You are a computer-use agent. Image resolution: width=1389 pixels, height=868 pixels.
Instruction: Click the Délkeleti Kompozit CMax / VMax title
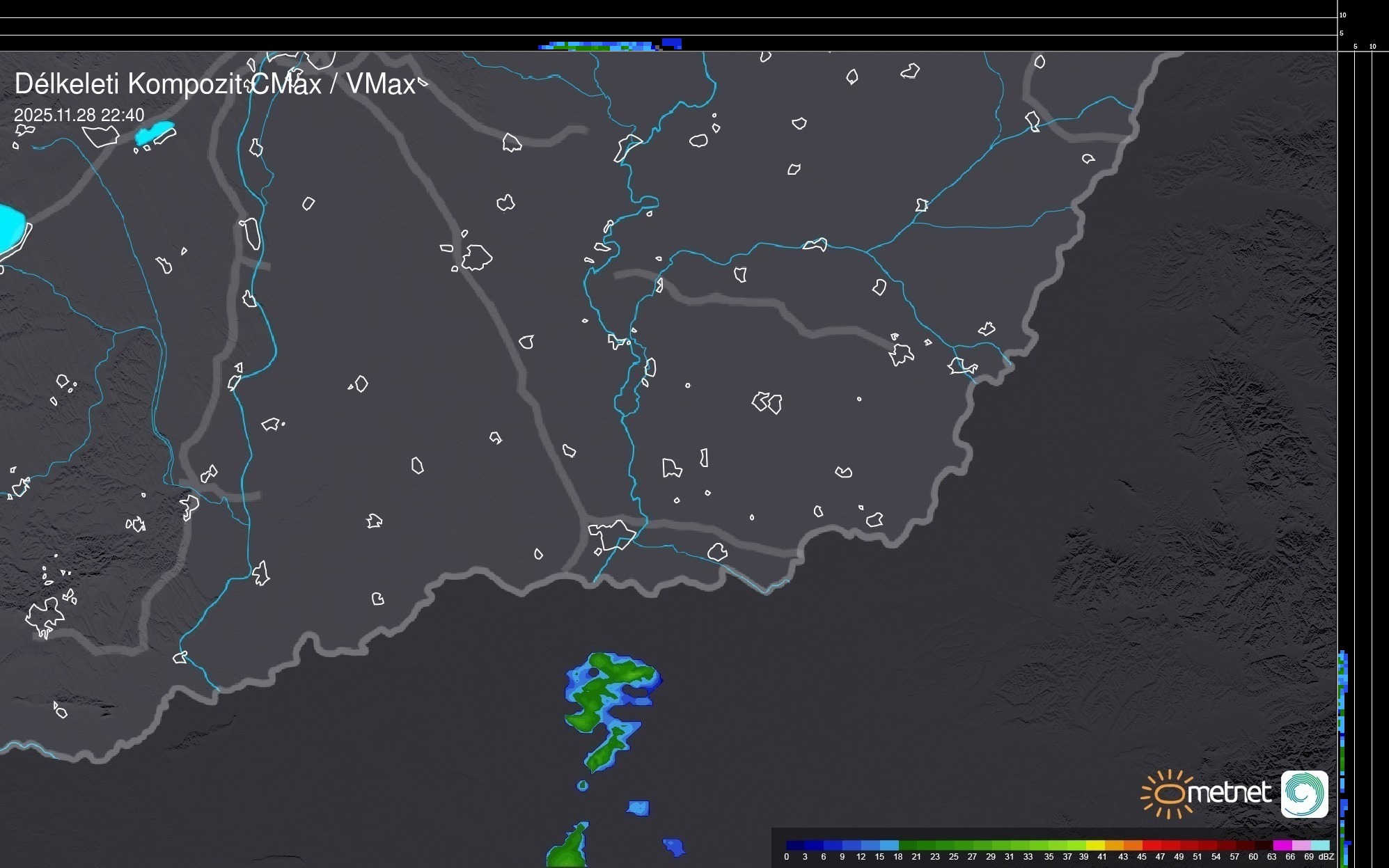point(214,84)
